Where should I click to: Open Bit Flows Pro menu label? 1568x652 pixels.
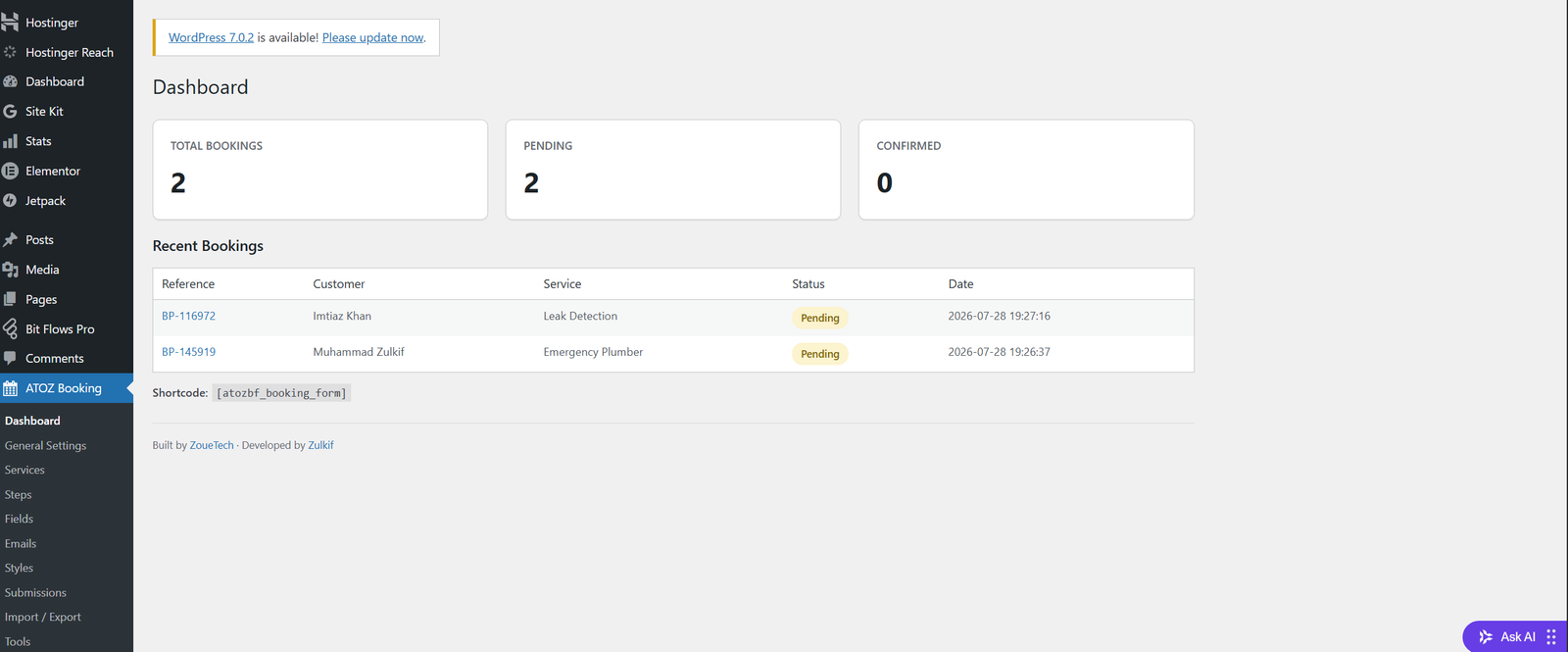pyautogui.click(x=60, y=329)
